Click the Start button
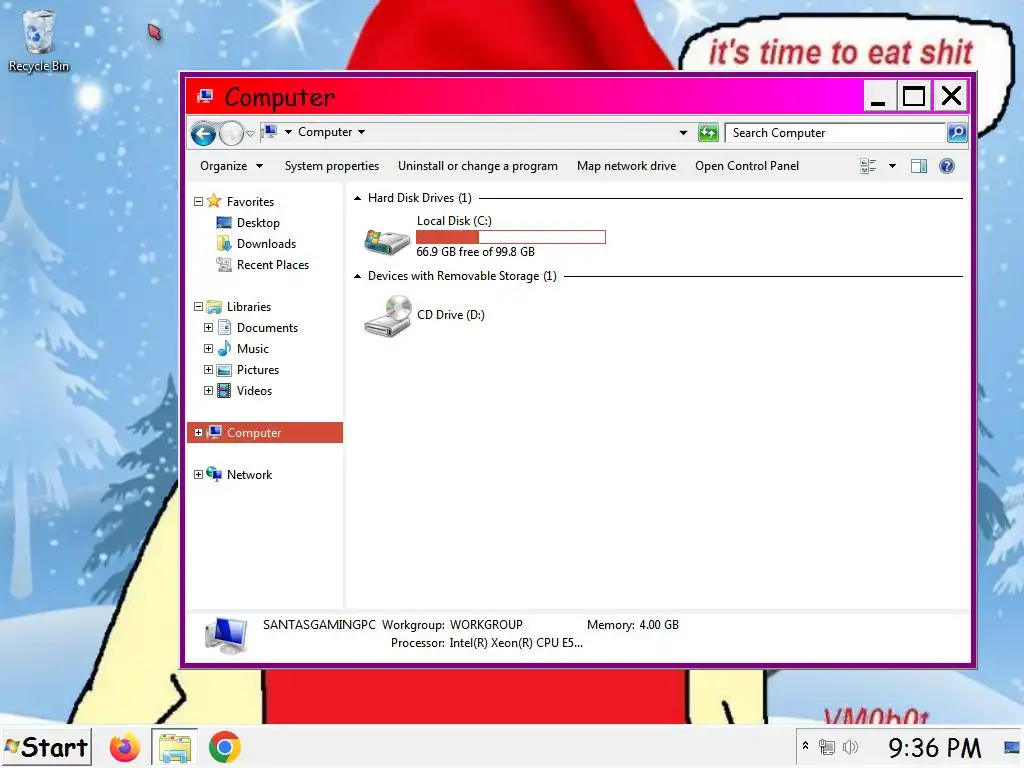This screenshot has height=768, width=1024. pyautogui.click(x=46, y=747)
